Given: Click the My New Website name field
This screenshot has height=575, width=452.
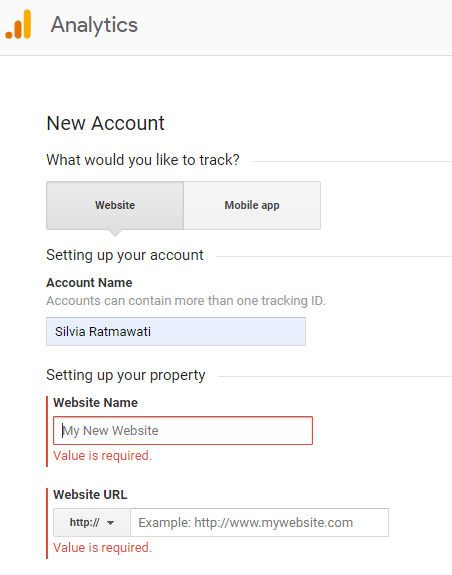Looking at the screenshot, I should click(x=183, y=431).
